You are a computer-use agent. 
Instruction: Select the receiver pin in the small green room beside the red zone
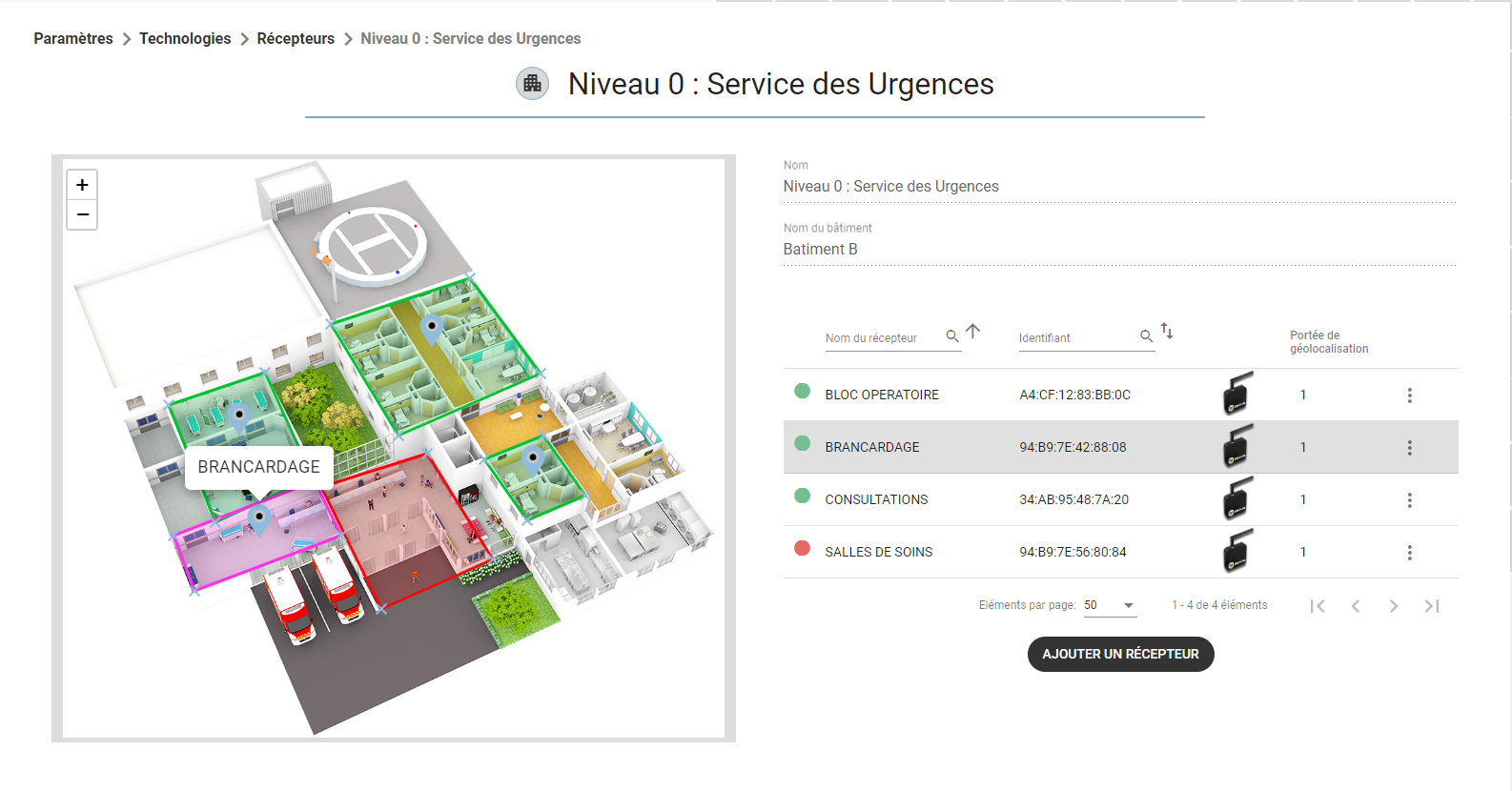pyautogui.click(x=533, y=461)
